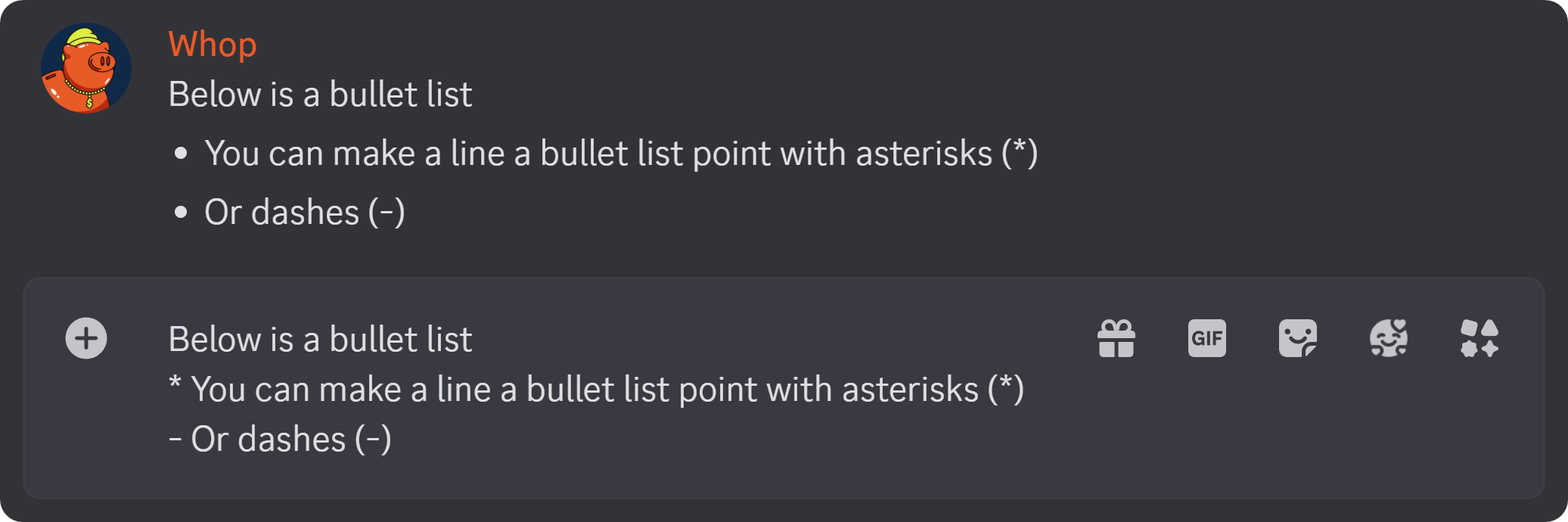
Task: Click the emoji smiley face icon
Action: coord(1389,338)
